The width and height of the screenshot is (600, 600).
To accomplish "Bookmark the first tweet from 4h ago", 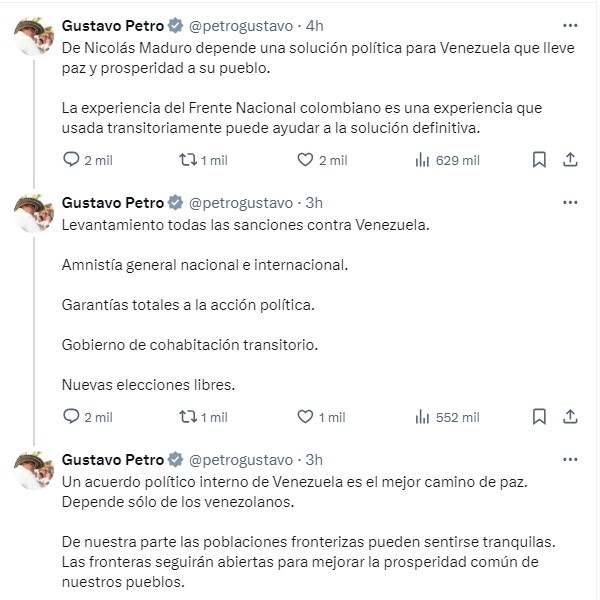I will [539, 160].
